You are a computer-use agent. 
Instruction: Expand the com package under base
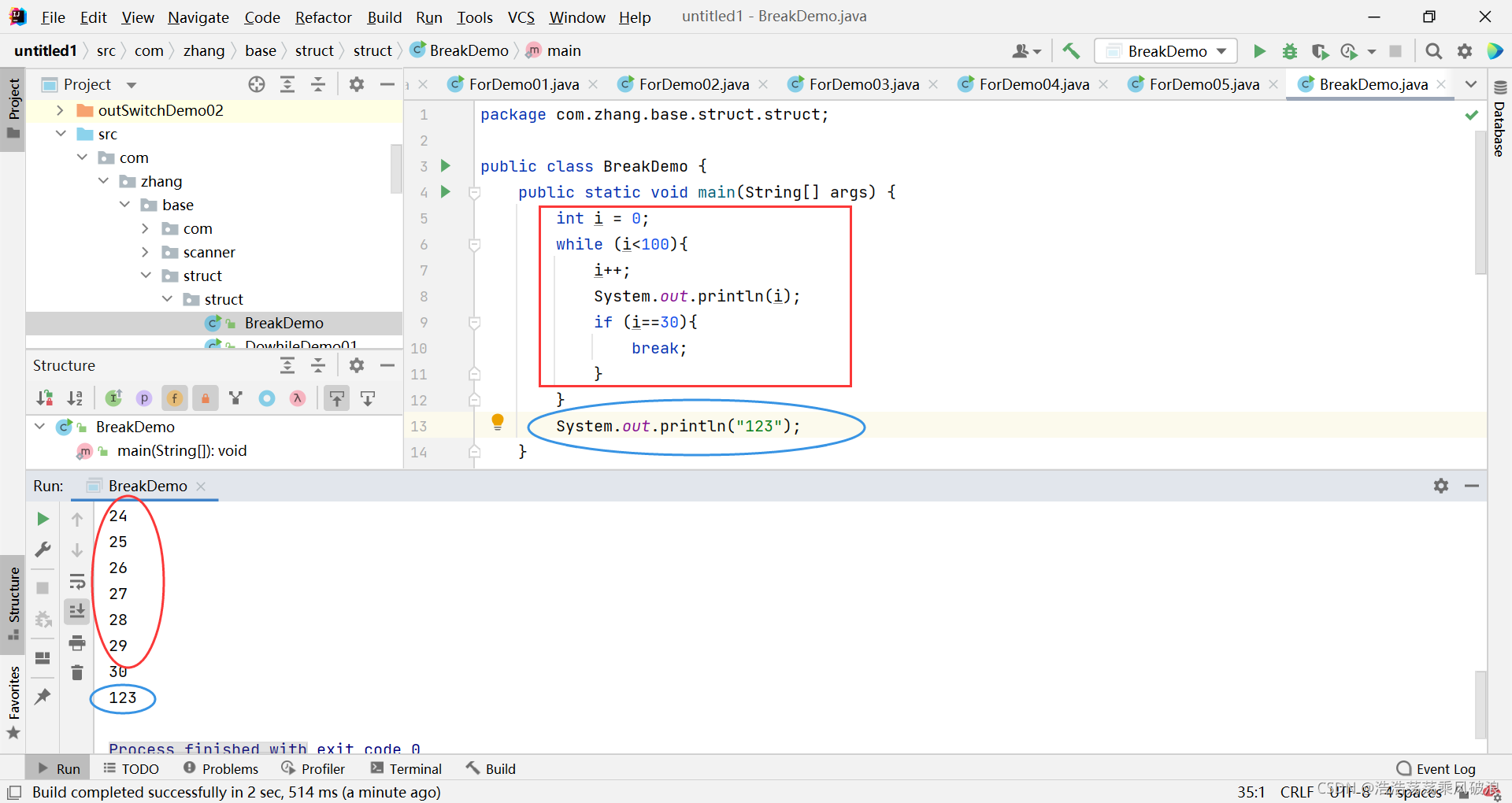(x=145, y=228)
